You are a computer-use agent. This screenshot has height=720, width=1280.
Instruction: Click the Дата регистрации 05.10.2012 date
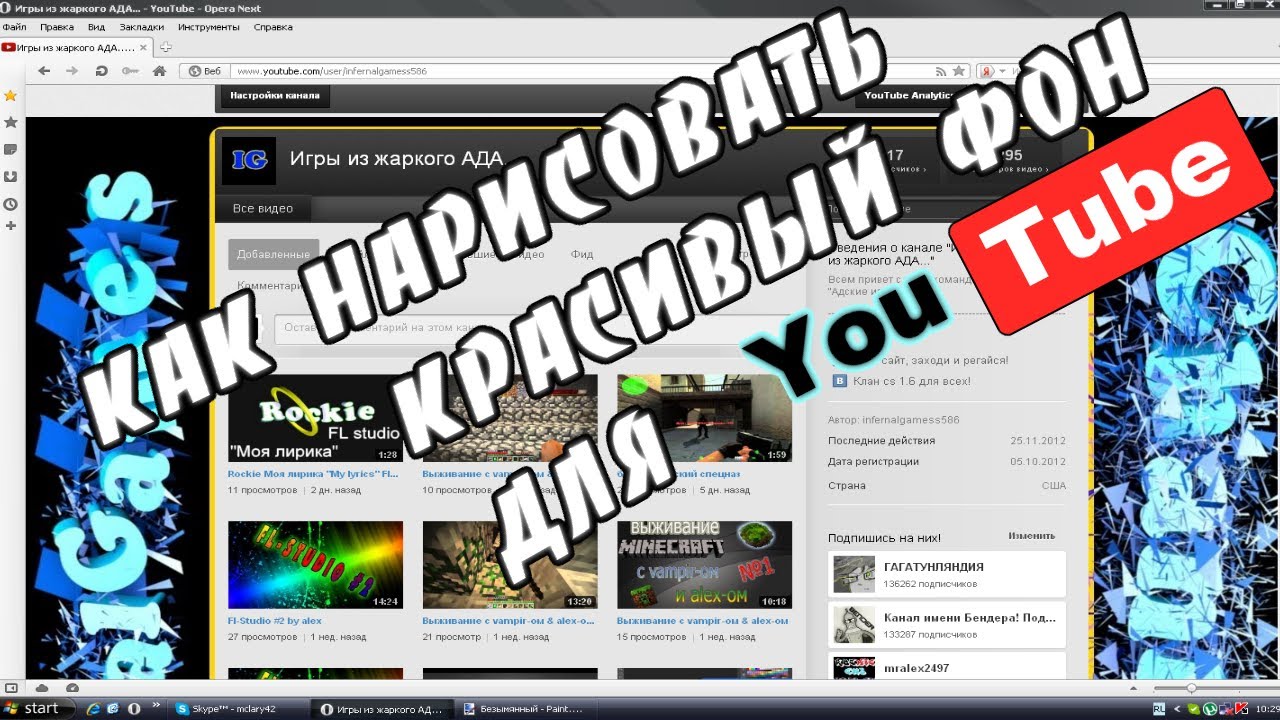click(x=1038, y=461)
